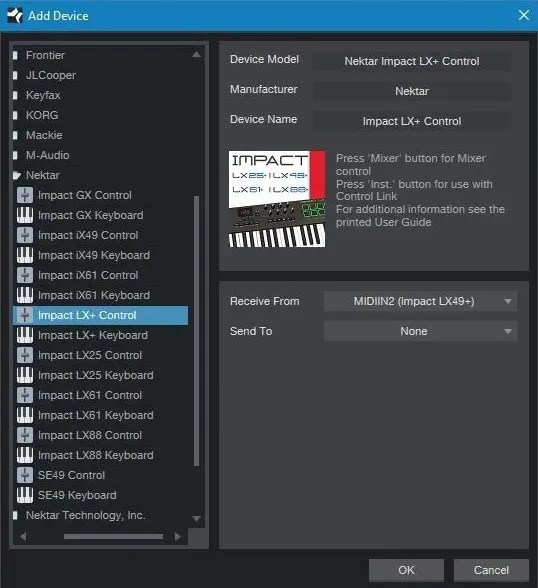Select Impact LX61 Keyboard entry
Viewport: 538px width, 588px height.
pyautogui.click(x=96, y=415)
